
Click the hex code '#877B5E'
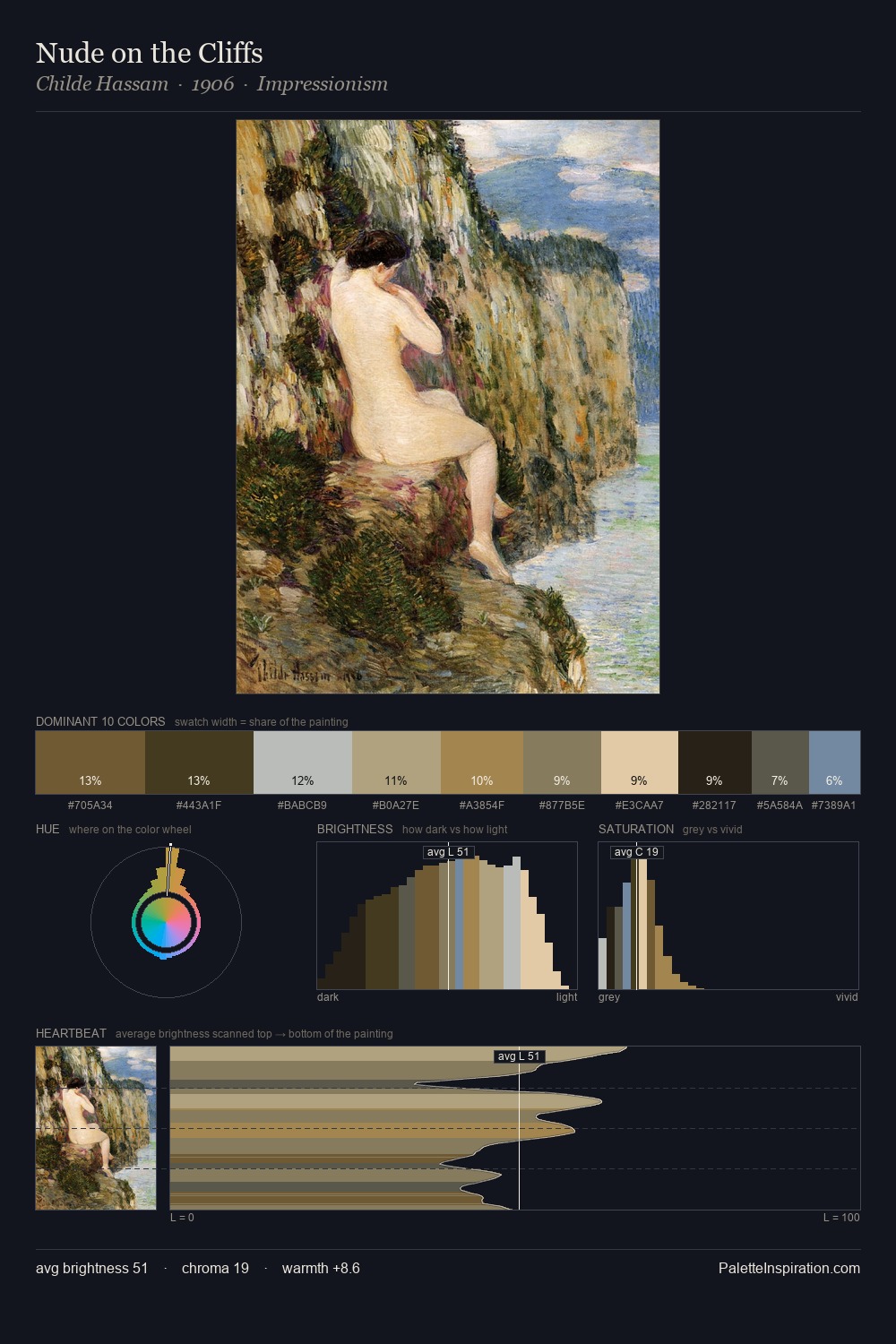coord(562,806)
